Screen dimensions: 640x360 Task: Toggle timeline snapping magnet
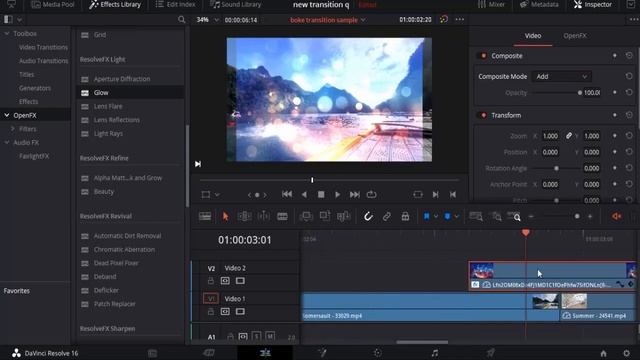[x=368, y=216]
